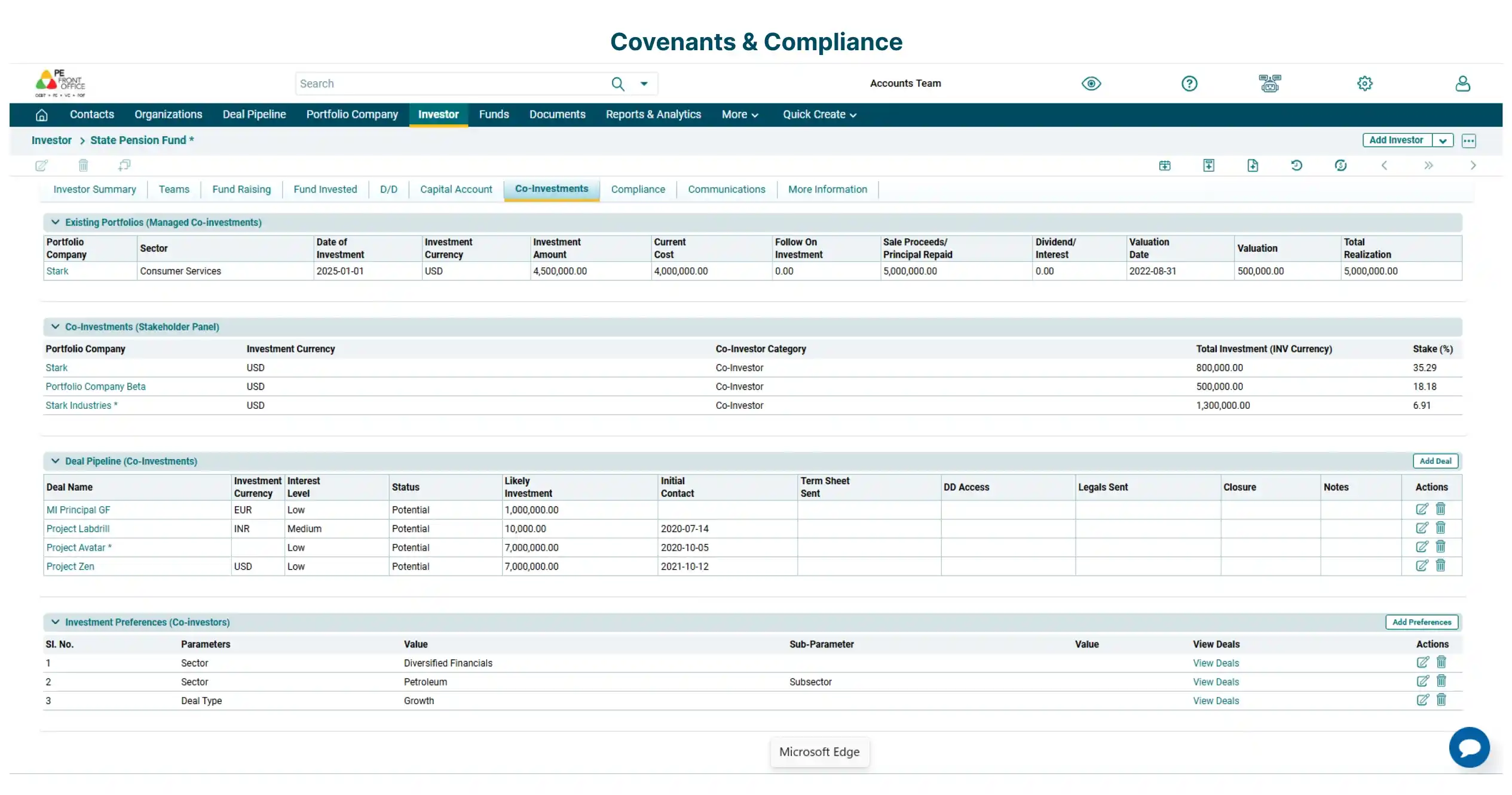Viewport: 1512px width, 795px height.
Task: Switch to the Compliance tab
Action: tap(638, 189)
